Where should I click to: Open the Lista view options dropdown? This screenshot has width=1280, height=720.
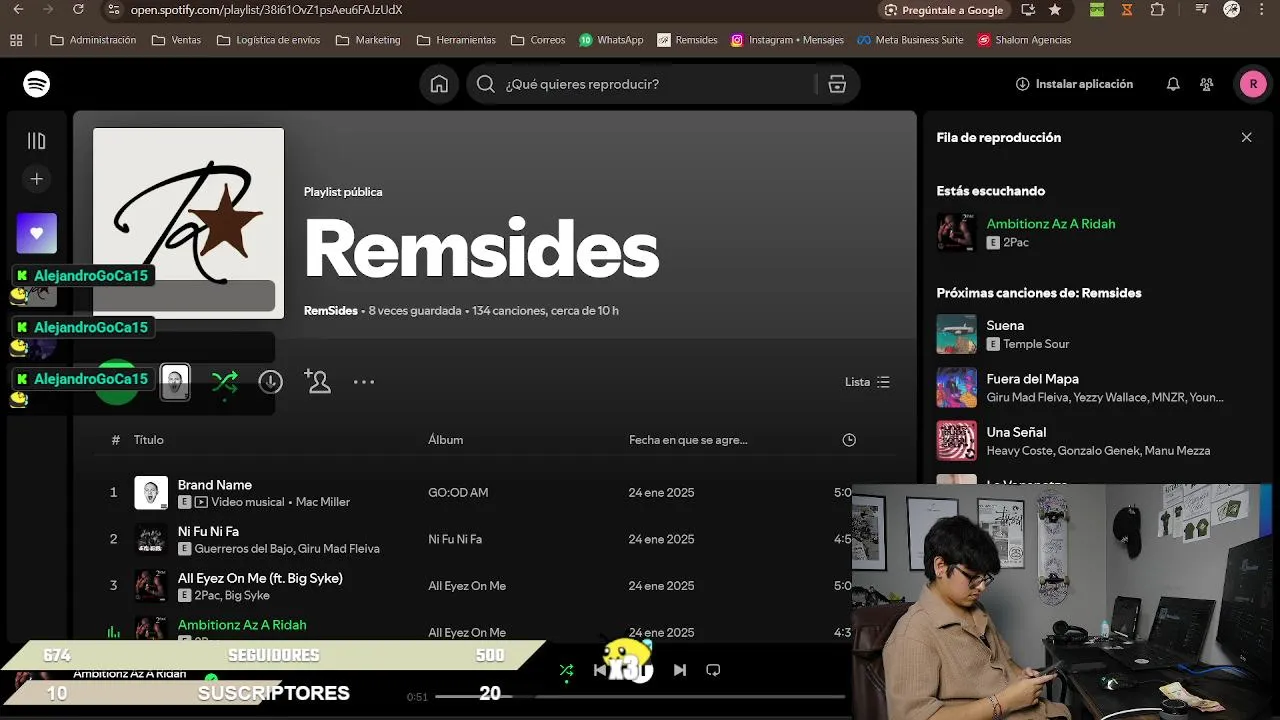867,382
